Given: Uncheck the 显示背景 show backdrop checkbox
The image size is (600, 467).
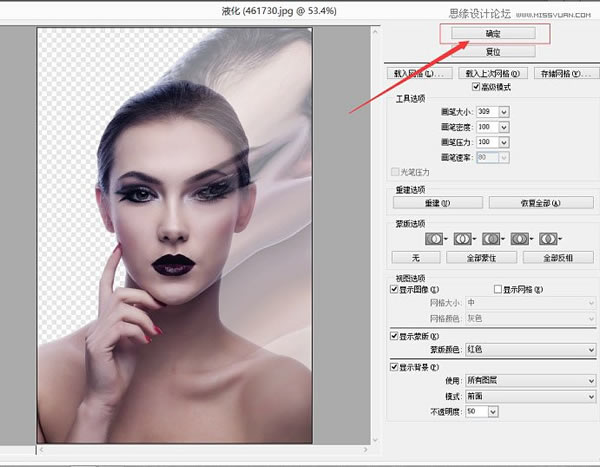Looking at the screenshot, I should [394, 367].
